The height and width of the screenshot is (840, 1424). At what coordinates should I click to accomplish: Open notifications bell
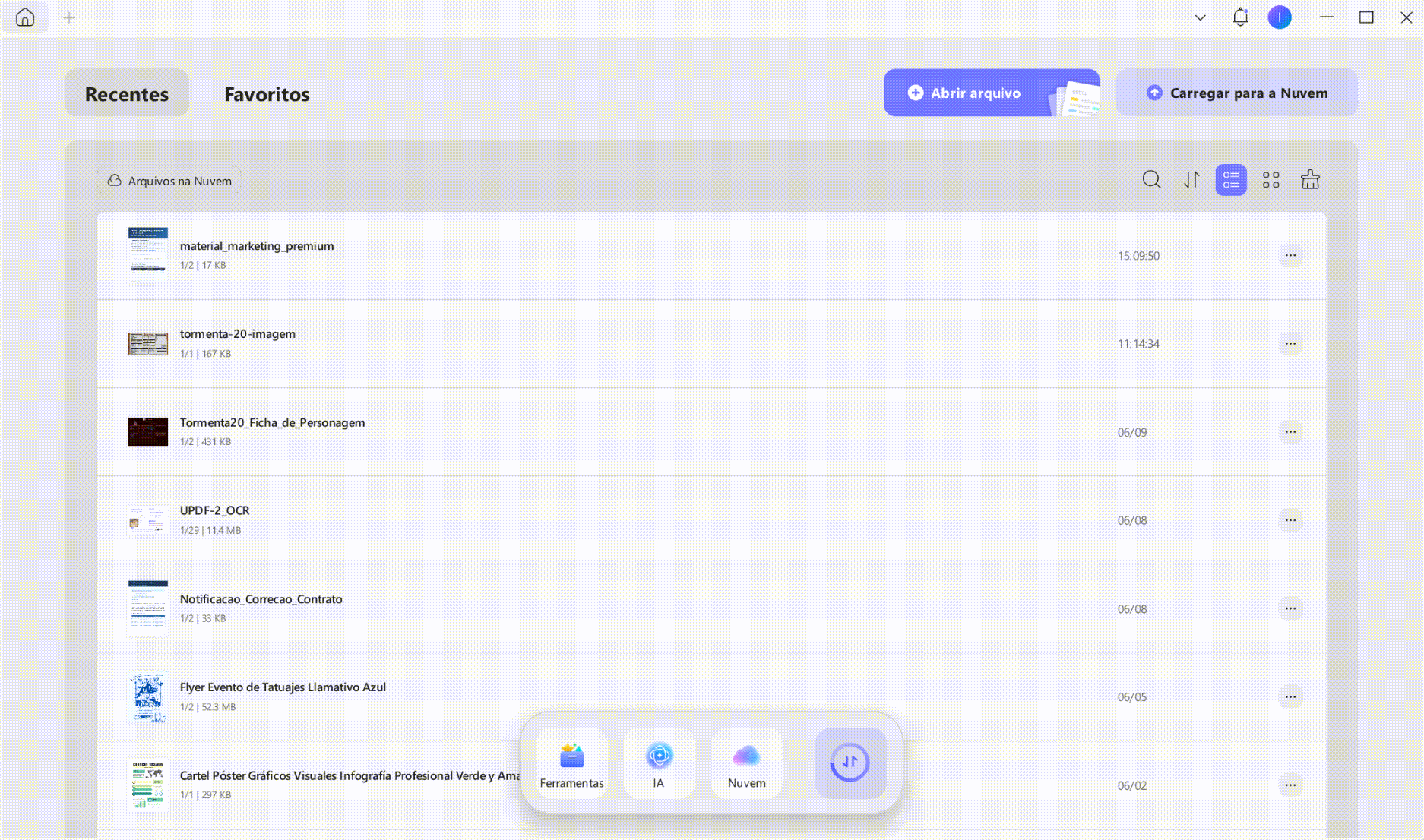[x=1240, y=17]
